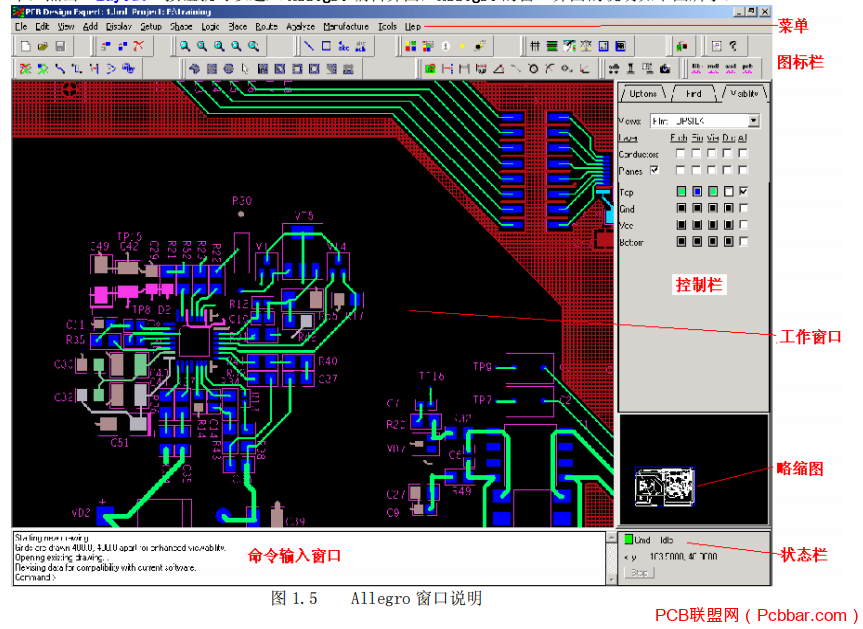Click the Gnd layer Etch black swatch
Screen dimensions: 863x629
[x=681, y=208]
